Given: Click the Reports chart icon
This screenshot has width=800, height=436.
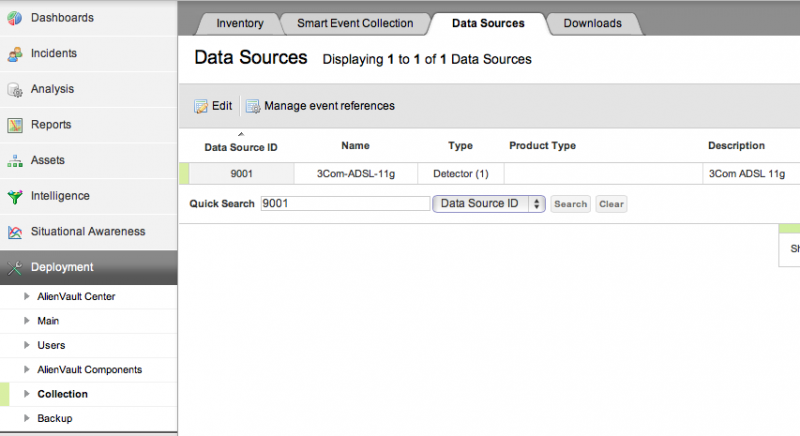Looking at the screenshot, I should point(15,125).
